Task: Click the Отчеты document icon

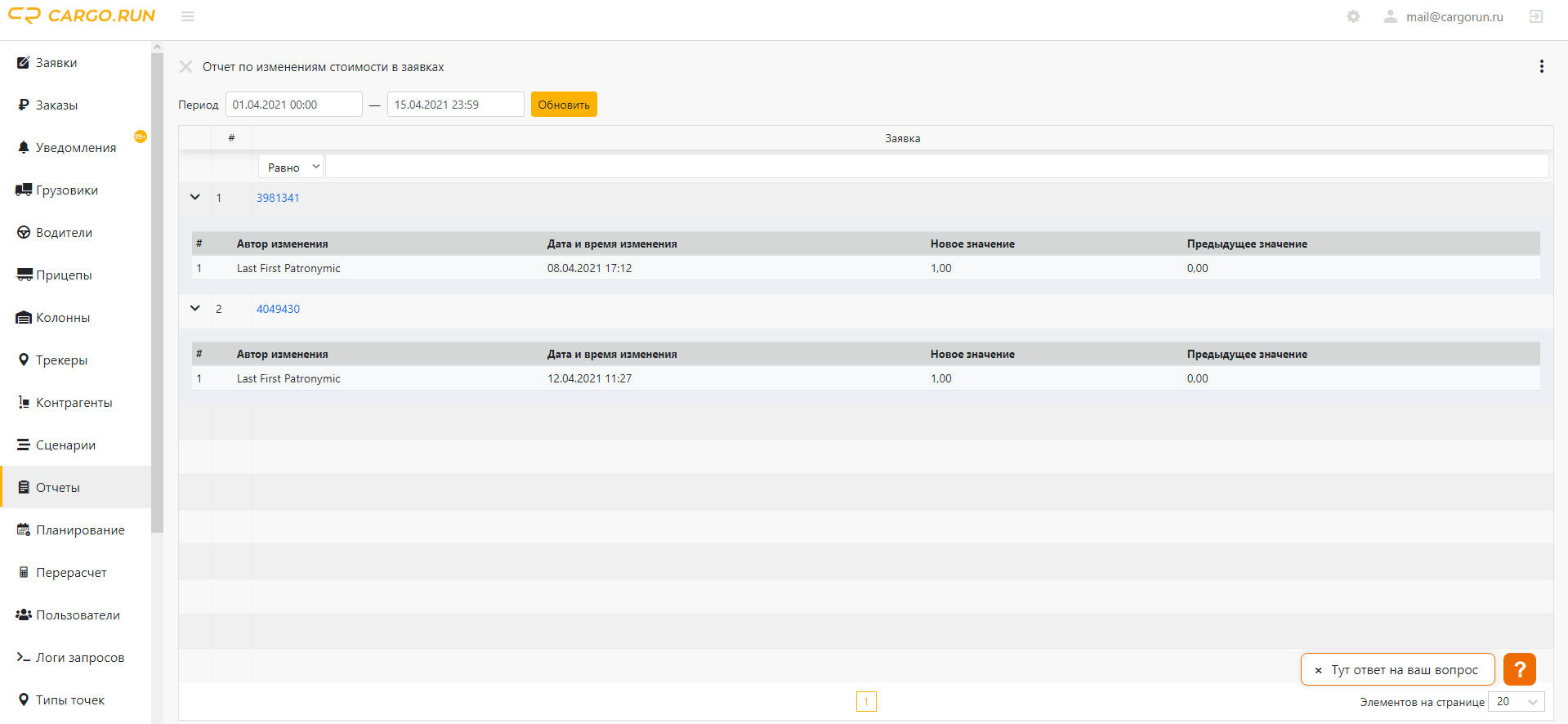Action: (24, 487)
